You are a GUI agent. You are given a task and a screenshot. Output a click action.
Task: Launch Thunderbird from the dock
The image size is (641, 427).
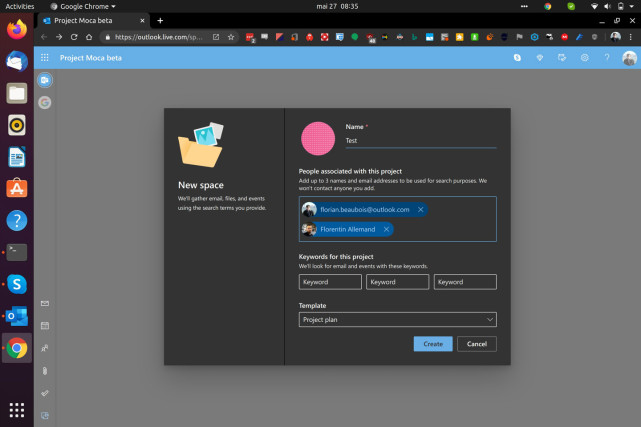17,61
